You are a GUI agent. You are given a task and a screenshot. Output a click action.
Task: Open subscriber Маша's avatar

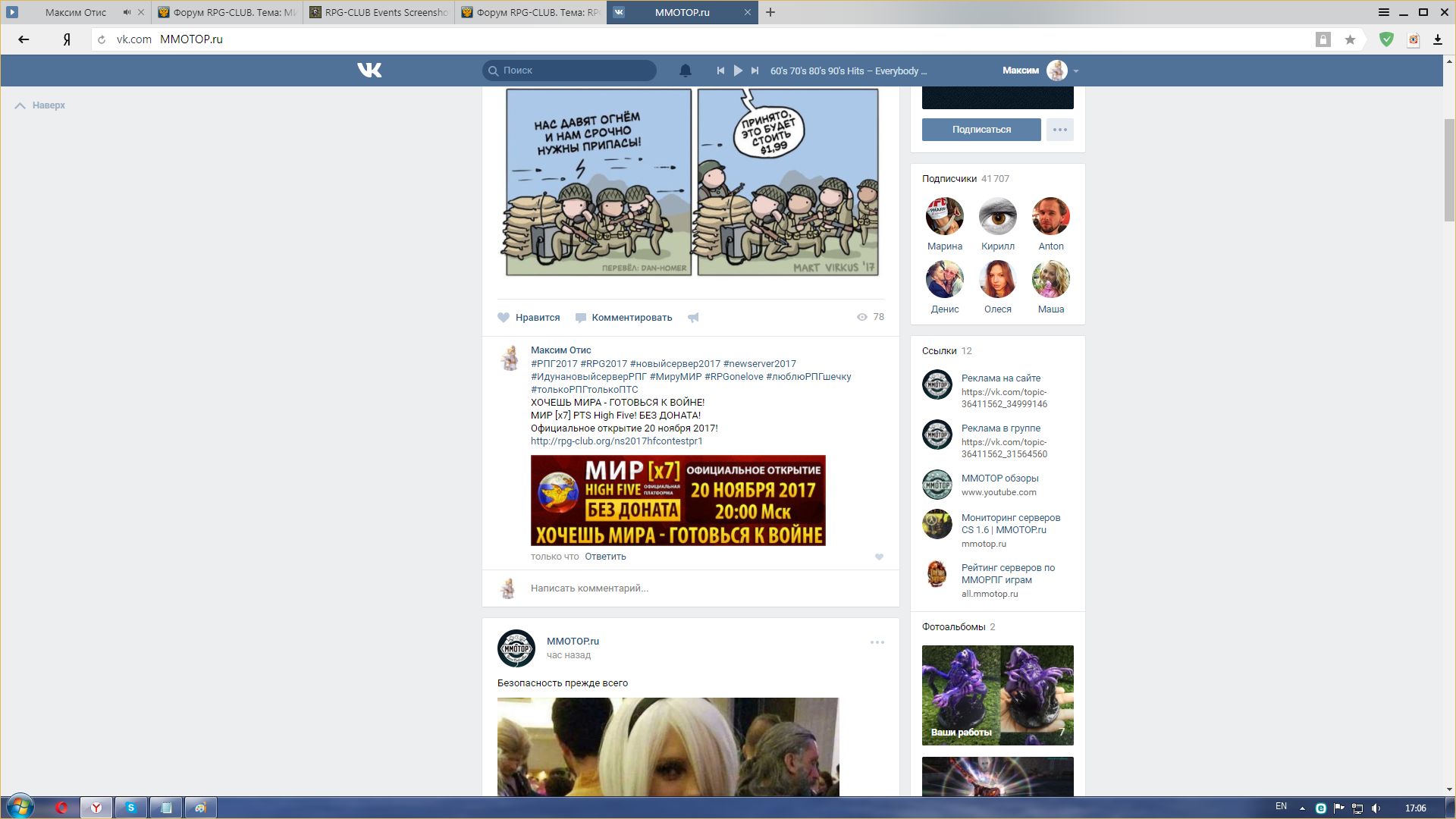pos(1050,280)
